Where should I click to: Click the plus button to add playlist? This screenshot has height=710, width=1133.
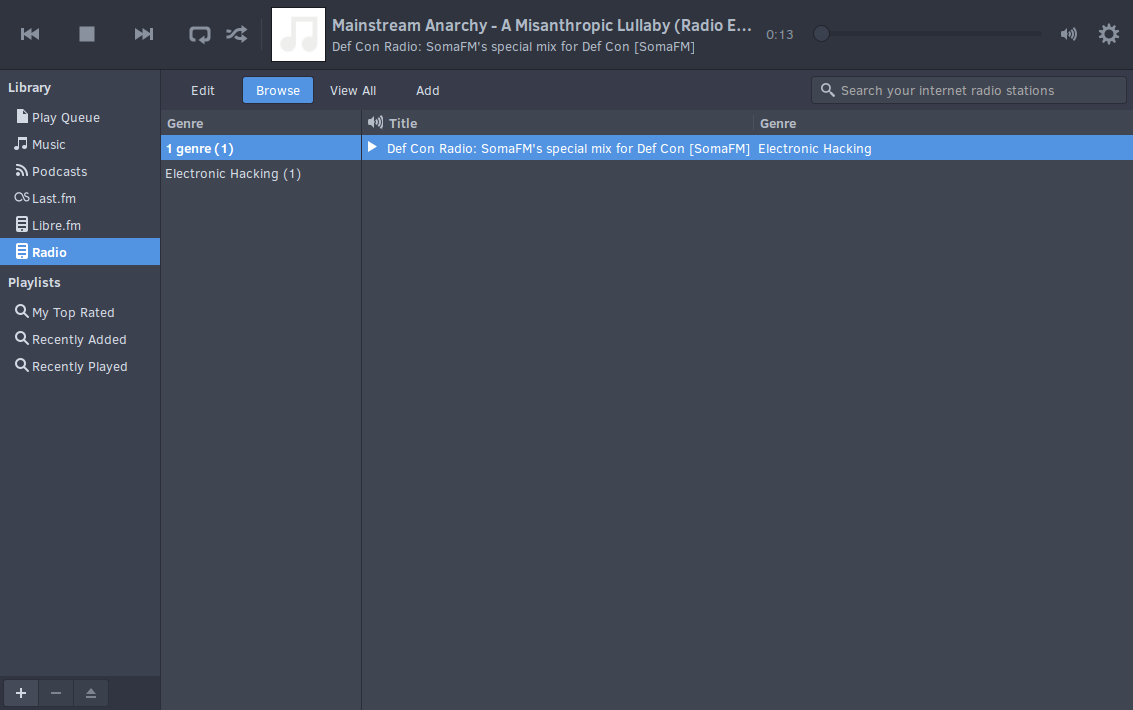21,693
